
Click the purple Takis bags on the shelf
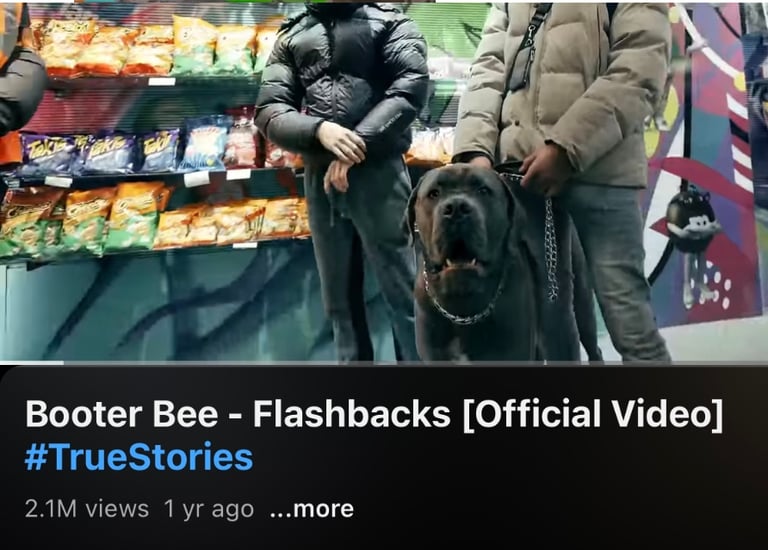pyautogui.click(x=100, y=153)
